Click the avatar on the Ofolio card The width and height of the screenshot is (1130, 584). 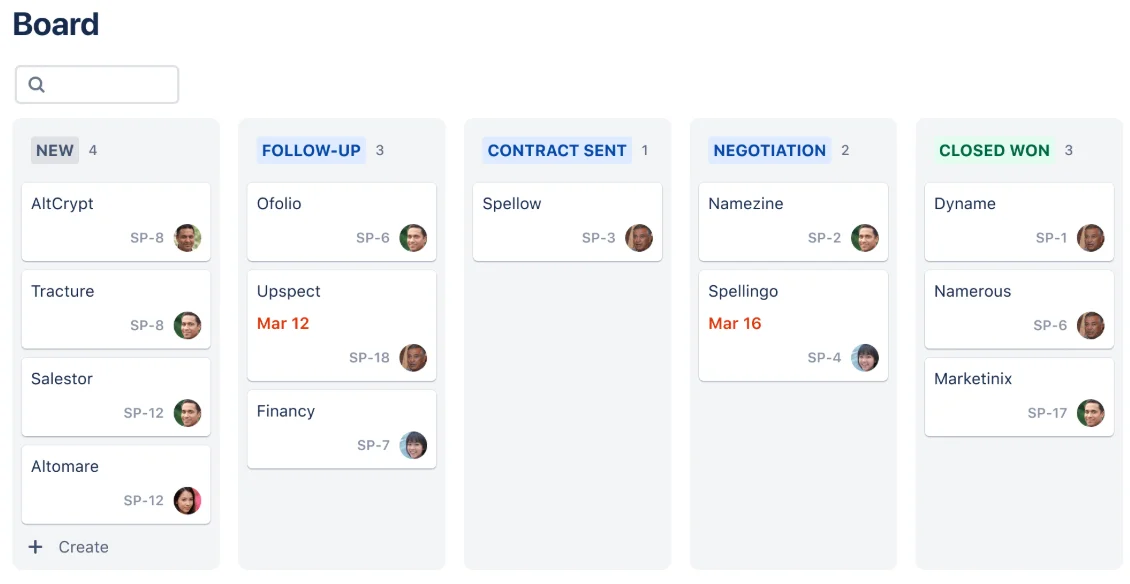coord(414,238)
